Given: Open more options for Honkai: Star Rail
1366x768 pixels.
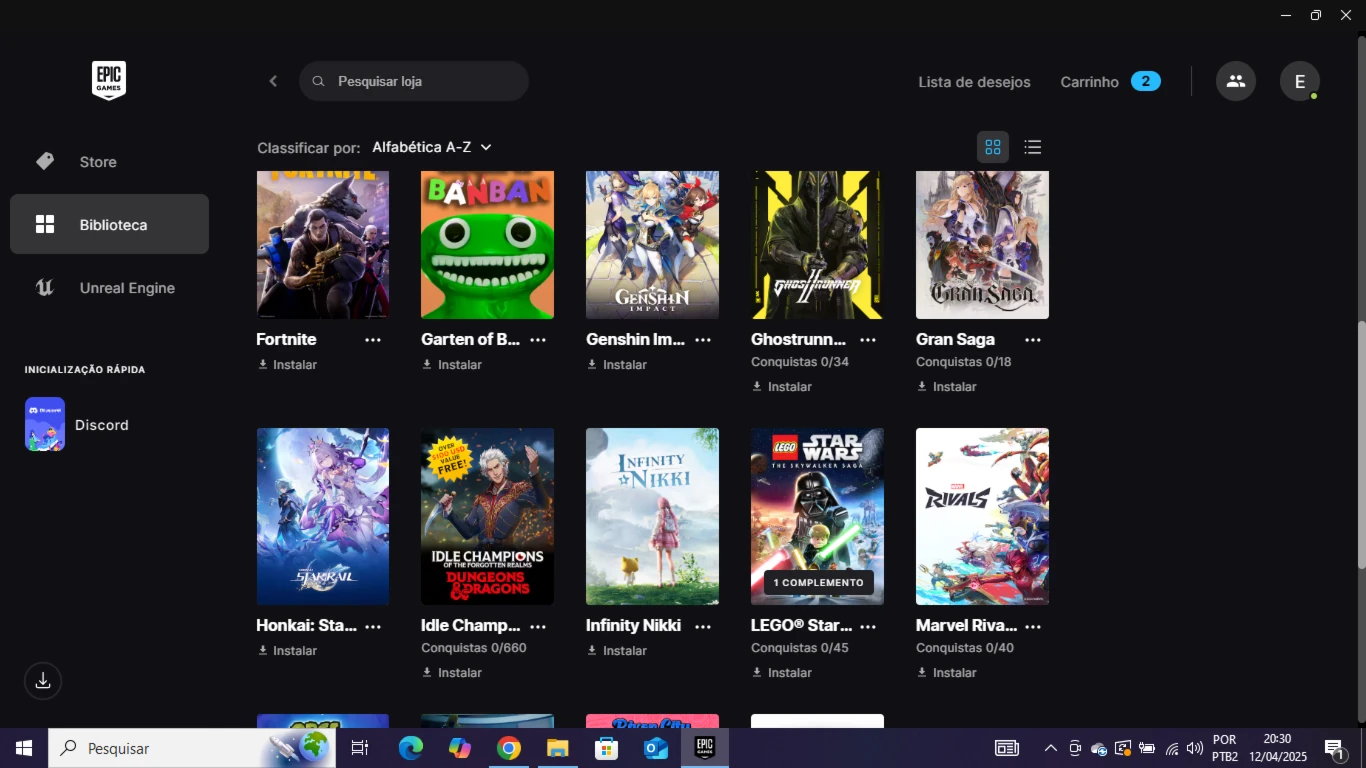Looking at the screenshot, I should (373, 626).
